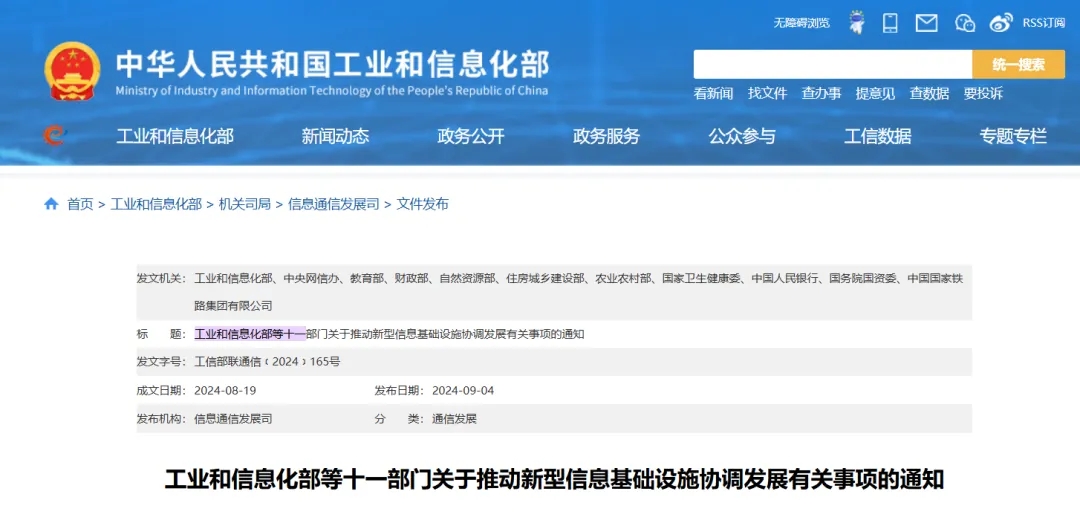Open the 专题专栏 navigation menu
This screenshot has width=1080, height=523.
[1013, 136]
